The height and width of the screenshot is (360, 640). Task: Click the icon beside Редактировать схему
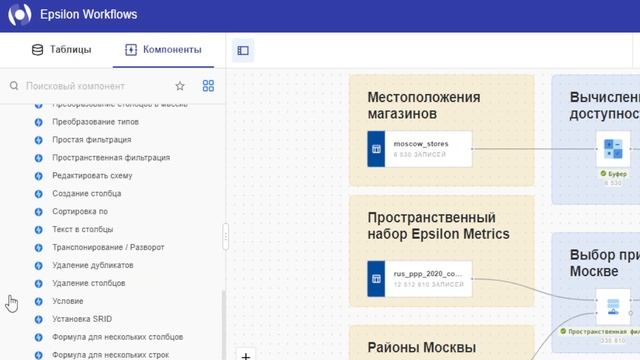point(38,176)
